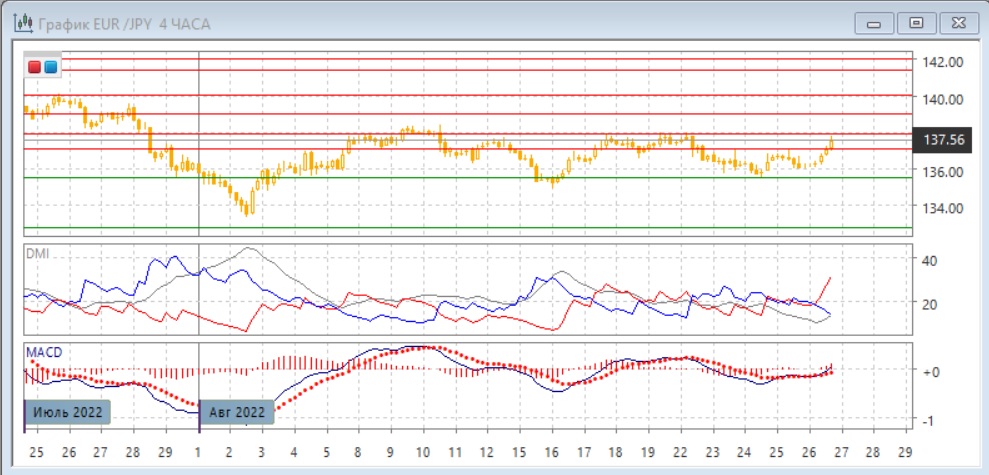Click the 40 level on DMI scale

[928, 261]
